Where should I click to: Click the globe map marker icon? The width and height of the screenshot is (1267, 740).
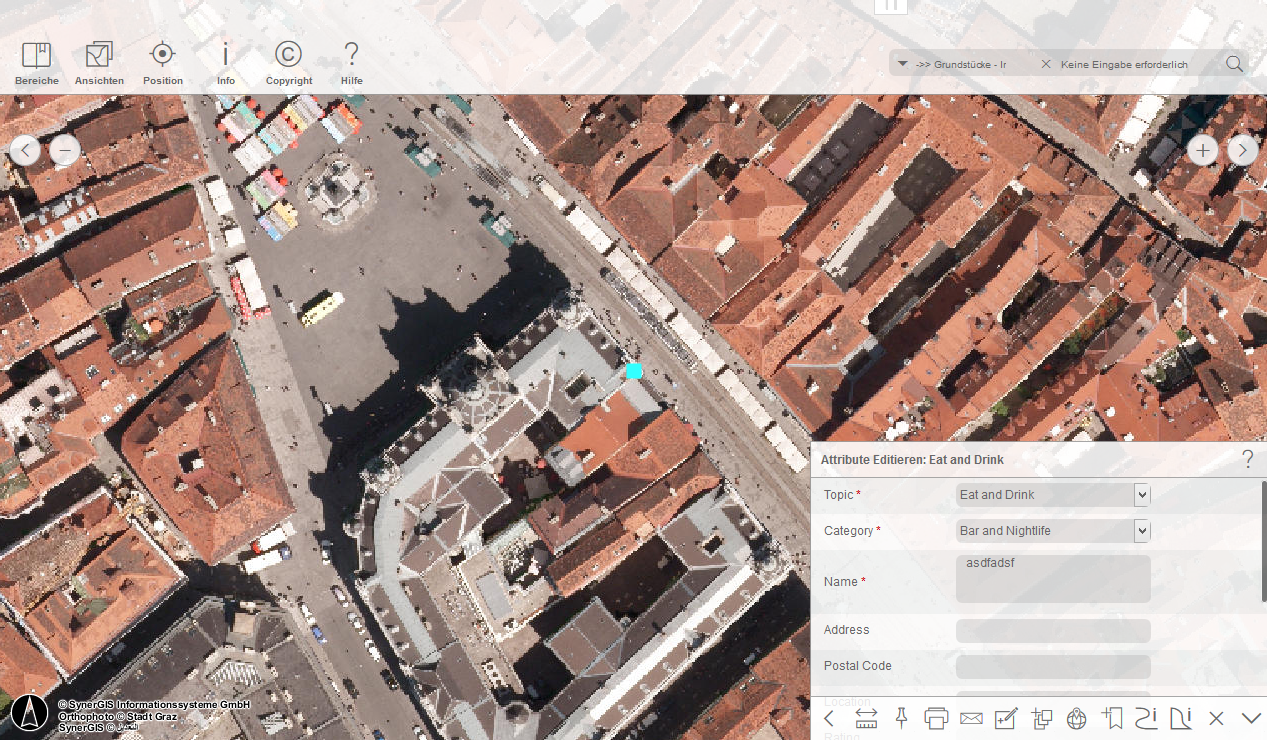pos(1076,718)
